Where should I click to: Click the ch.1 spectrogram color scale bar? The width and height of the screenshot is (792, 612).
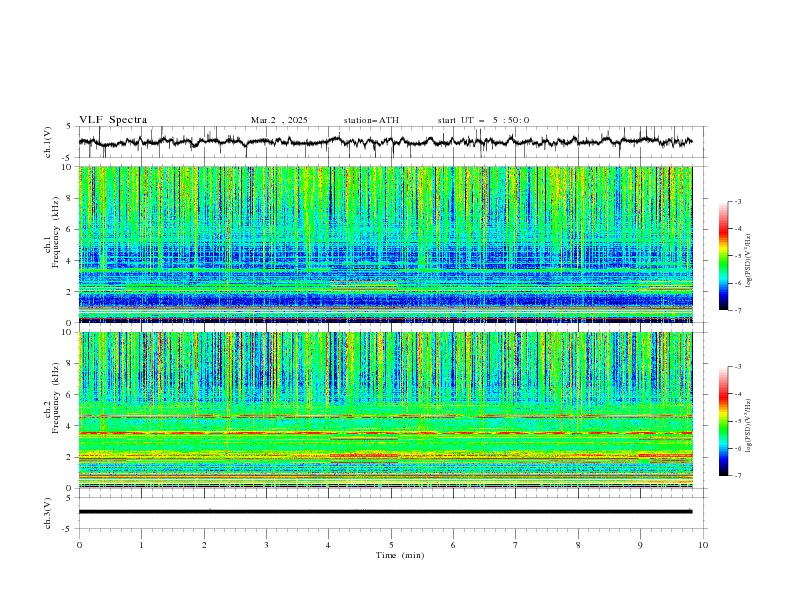point(723,256)
